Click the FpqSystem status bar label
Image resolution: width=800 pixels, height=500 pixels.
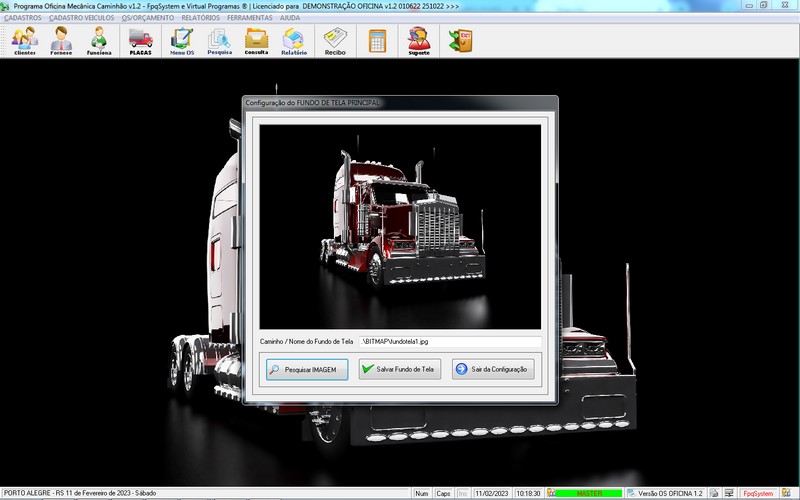[x=758, y=493]
